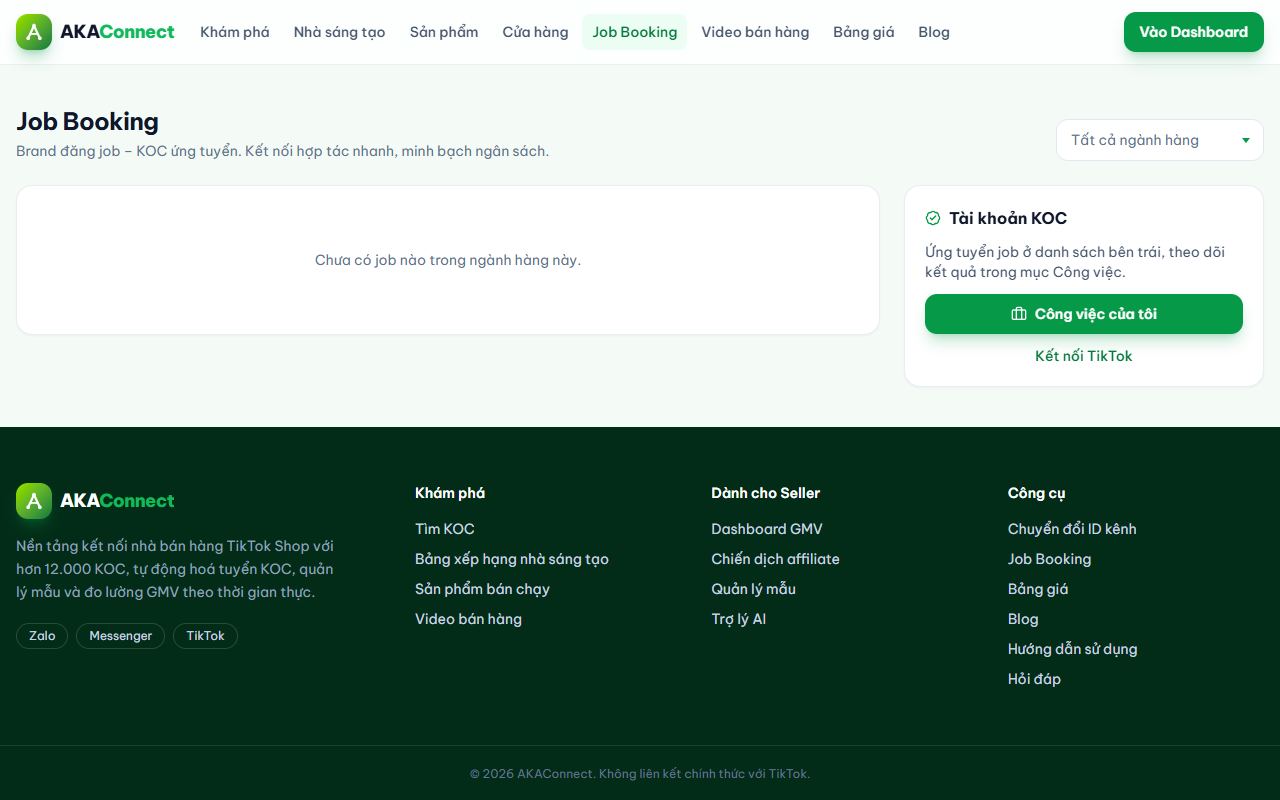Open Bảng xếp hạng nhà sáng tạo link

tap(512, 559)
